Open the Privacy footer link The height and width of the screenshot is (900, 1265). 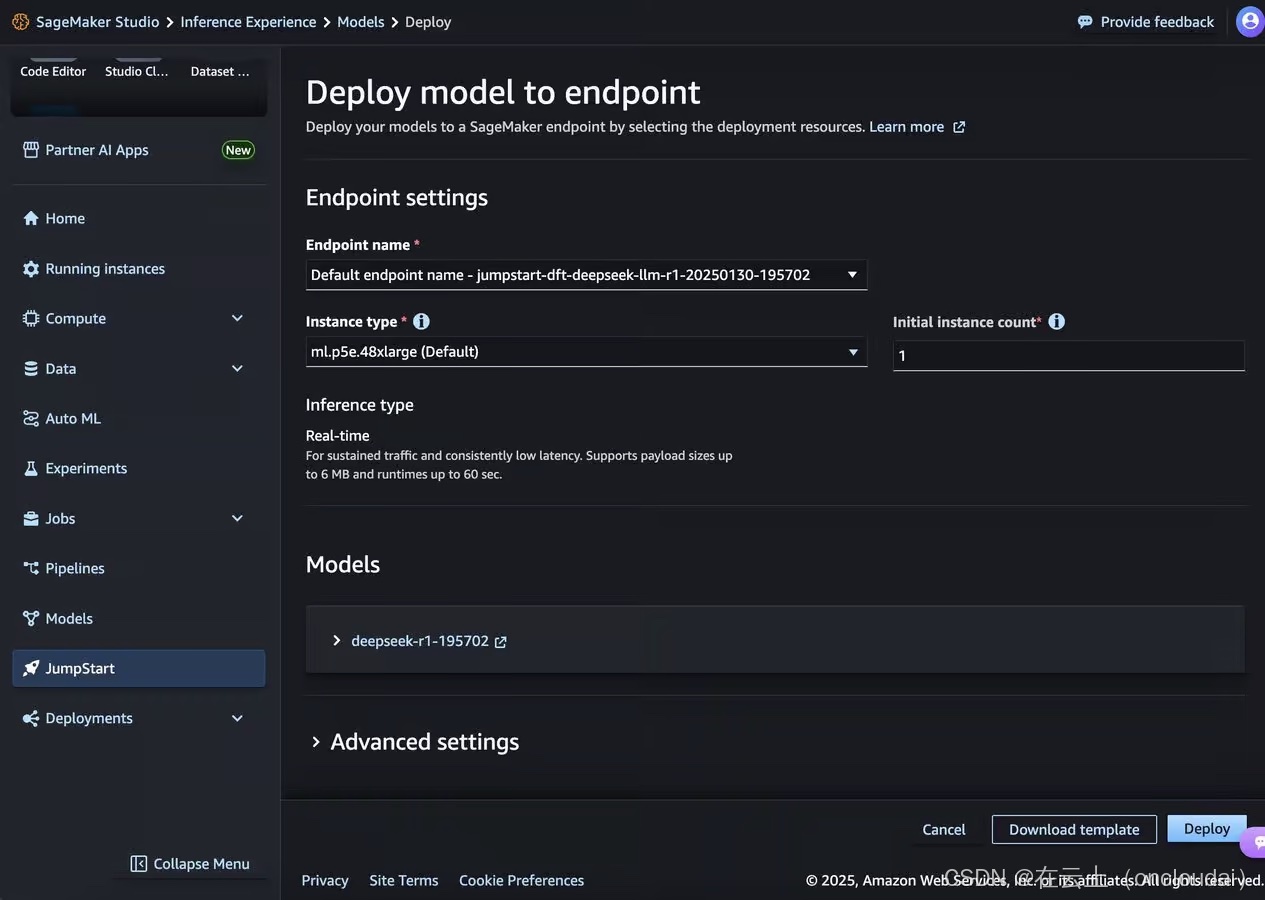tap(325, 880)
